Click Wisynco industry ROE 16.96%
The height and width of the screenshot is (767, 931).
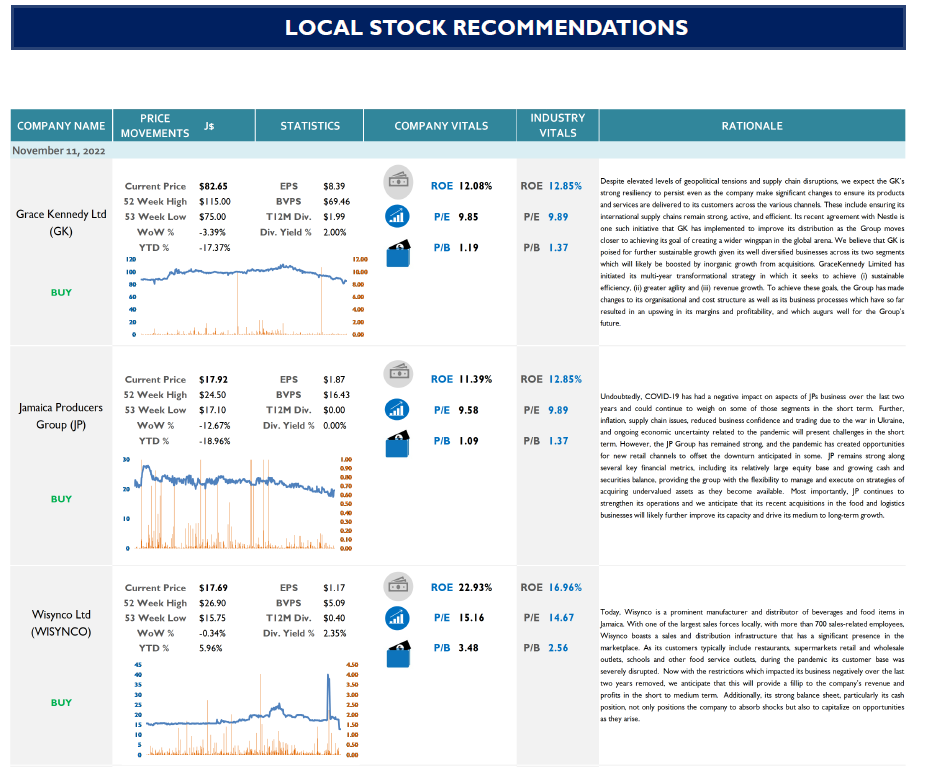coord(565,588)
